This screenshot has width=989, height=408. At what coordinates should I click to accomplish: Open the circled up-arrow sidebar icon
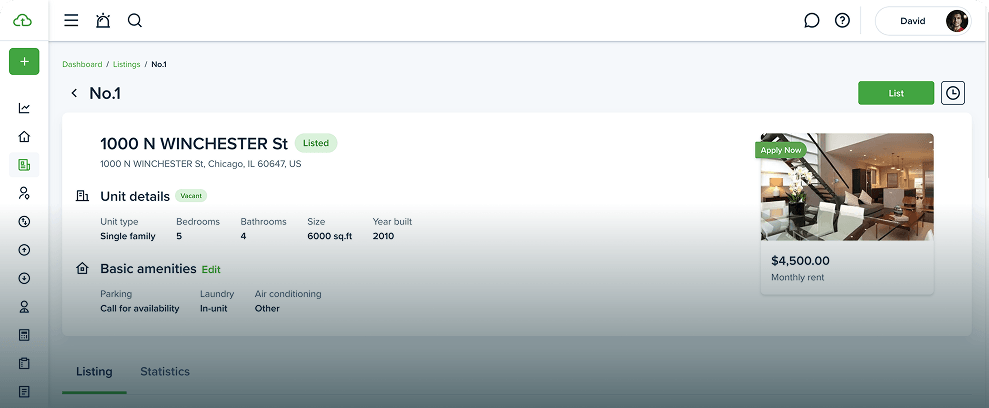click(24, 250)
